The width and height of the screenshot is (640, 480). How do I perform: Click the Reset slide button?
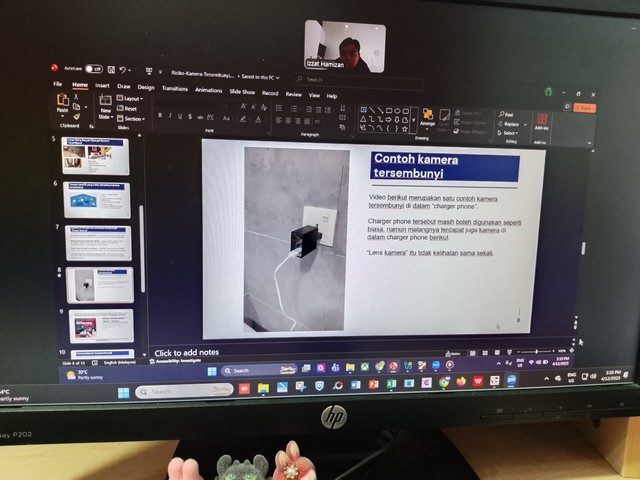(x=130, y=109)
